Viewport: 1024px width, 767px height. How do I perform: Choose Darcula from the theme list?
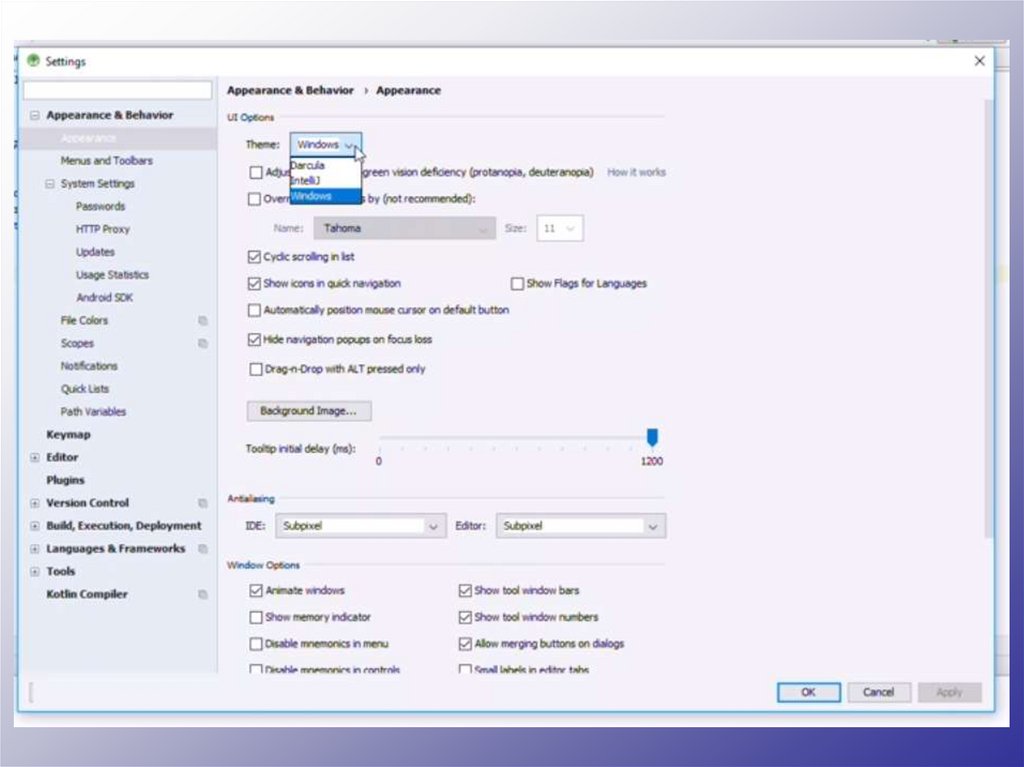click(x=325, y=165)
